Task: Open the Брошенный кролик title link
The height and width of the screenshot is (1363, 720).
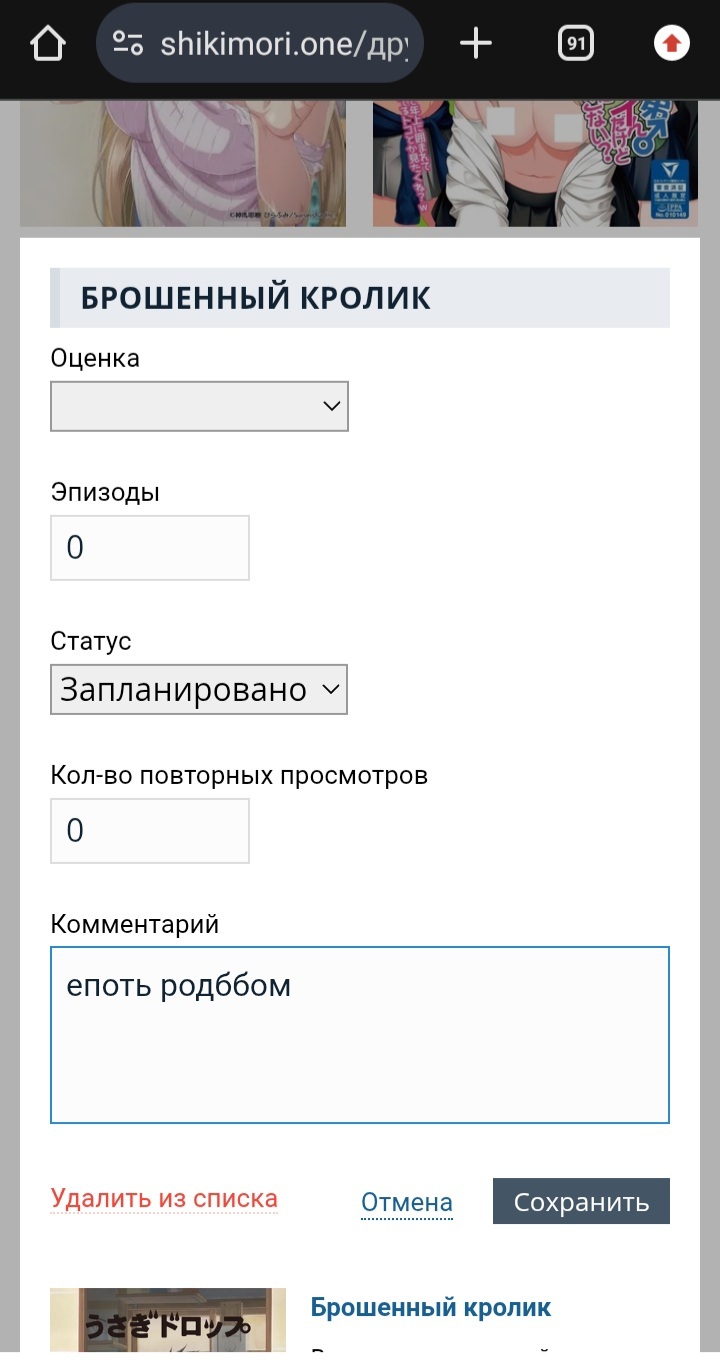Action: pos(431,1307)
